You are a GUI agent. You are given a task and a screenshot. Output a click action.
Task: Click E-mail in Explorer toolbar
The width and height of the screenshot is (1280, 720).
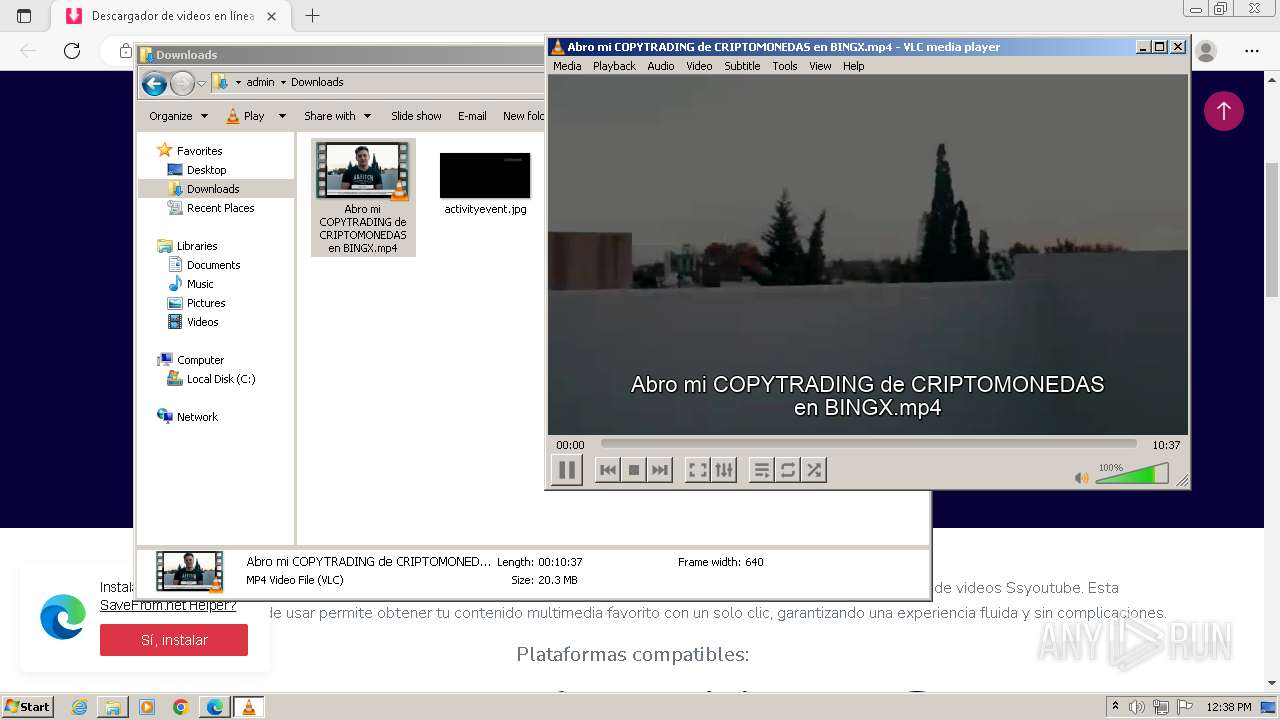(472, 116)
